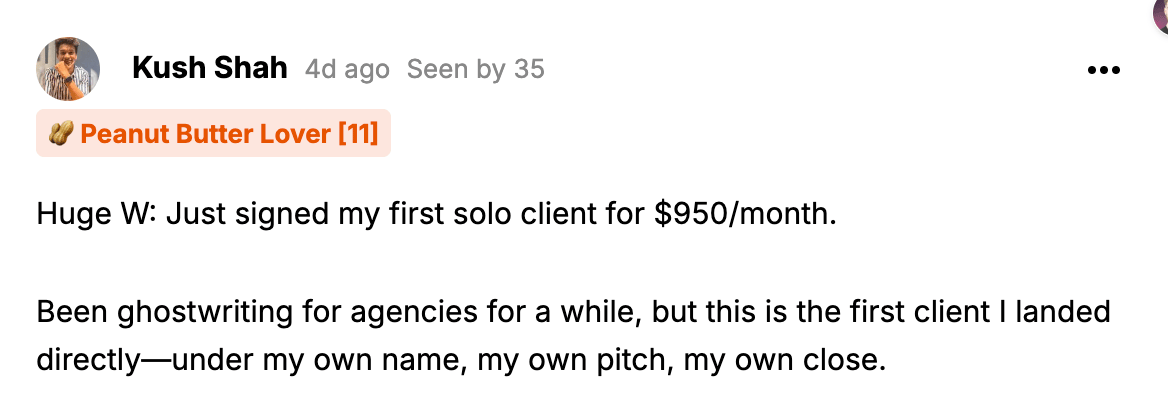Click the "my own close." ending text

tap(784, 361)
